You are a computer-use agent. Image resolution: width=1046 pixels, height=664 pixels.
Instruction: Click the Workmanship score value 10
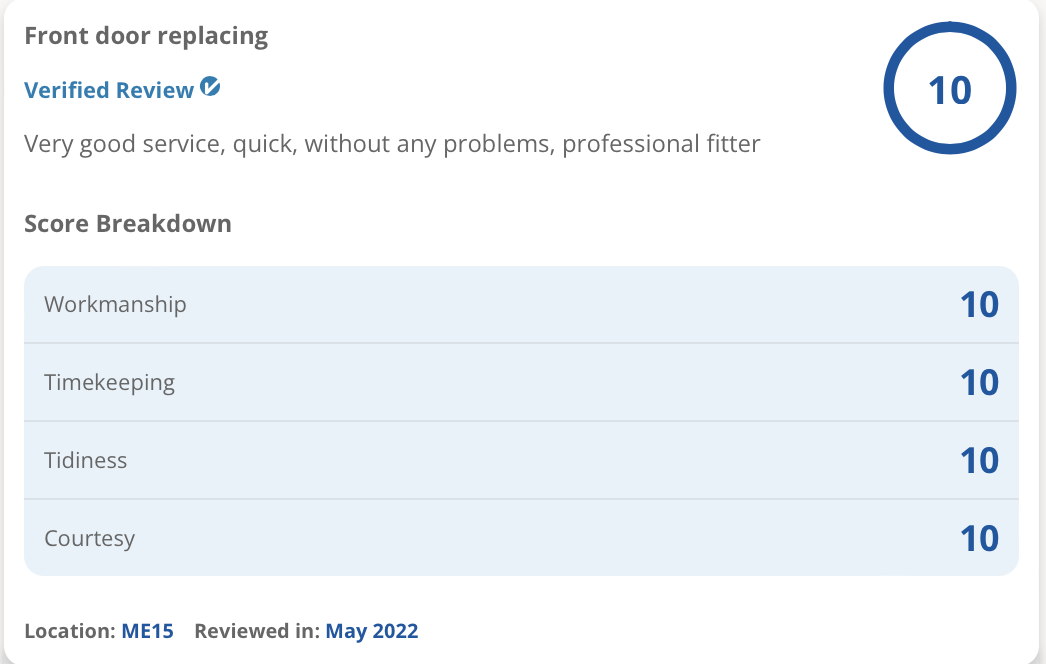coord(979,305)
